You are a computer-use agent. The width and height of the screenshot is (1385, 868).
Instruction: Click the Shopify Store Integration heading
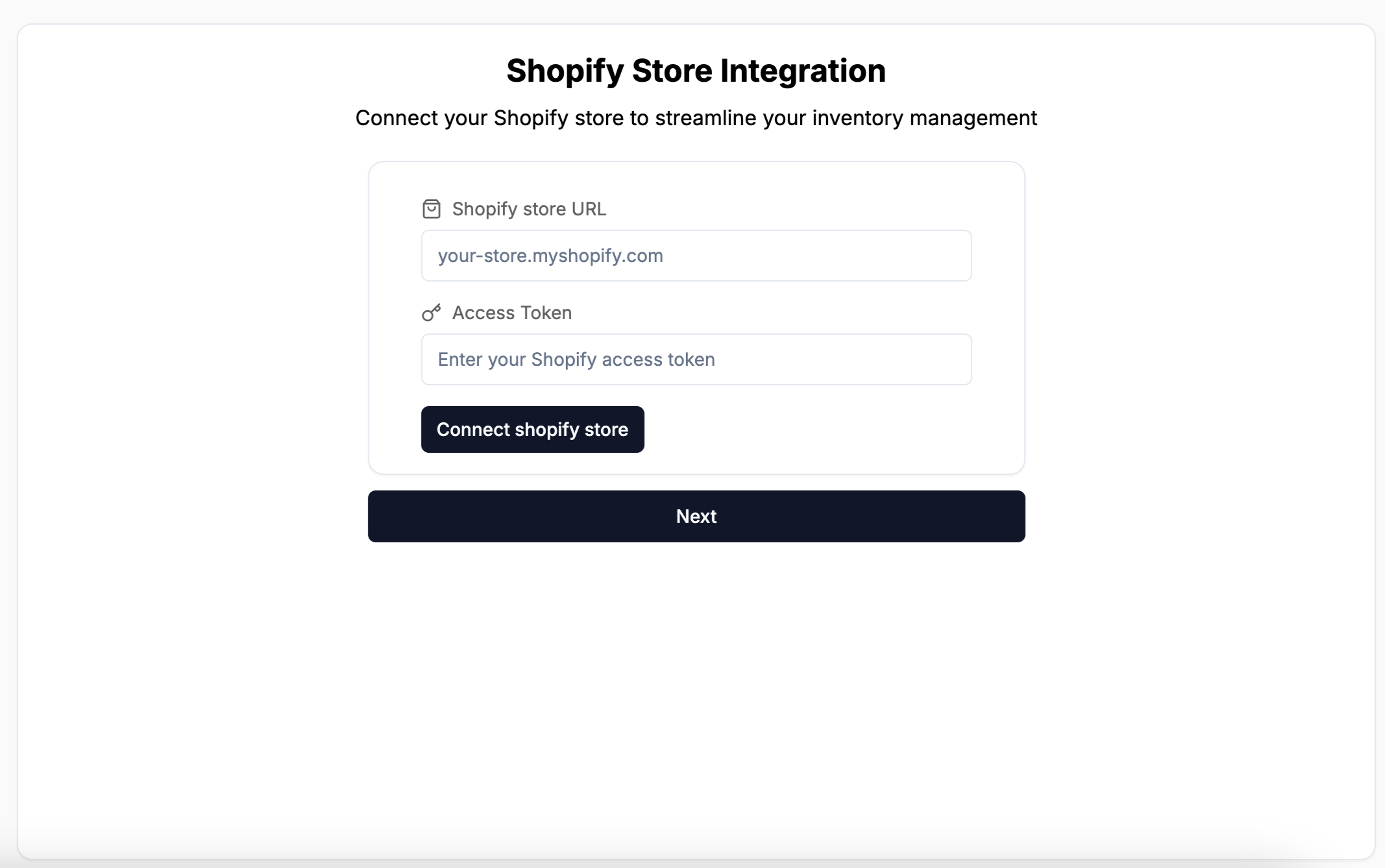pyautogui.click(x=696, y=71)
